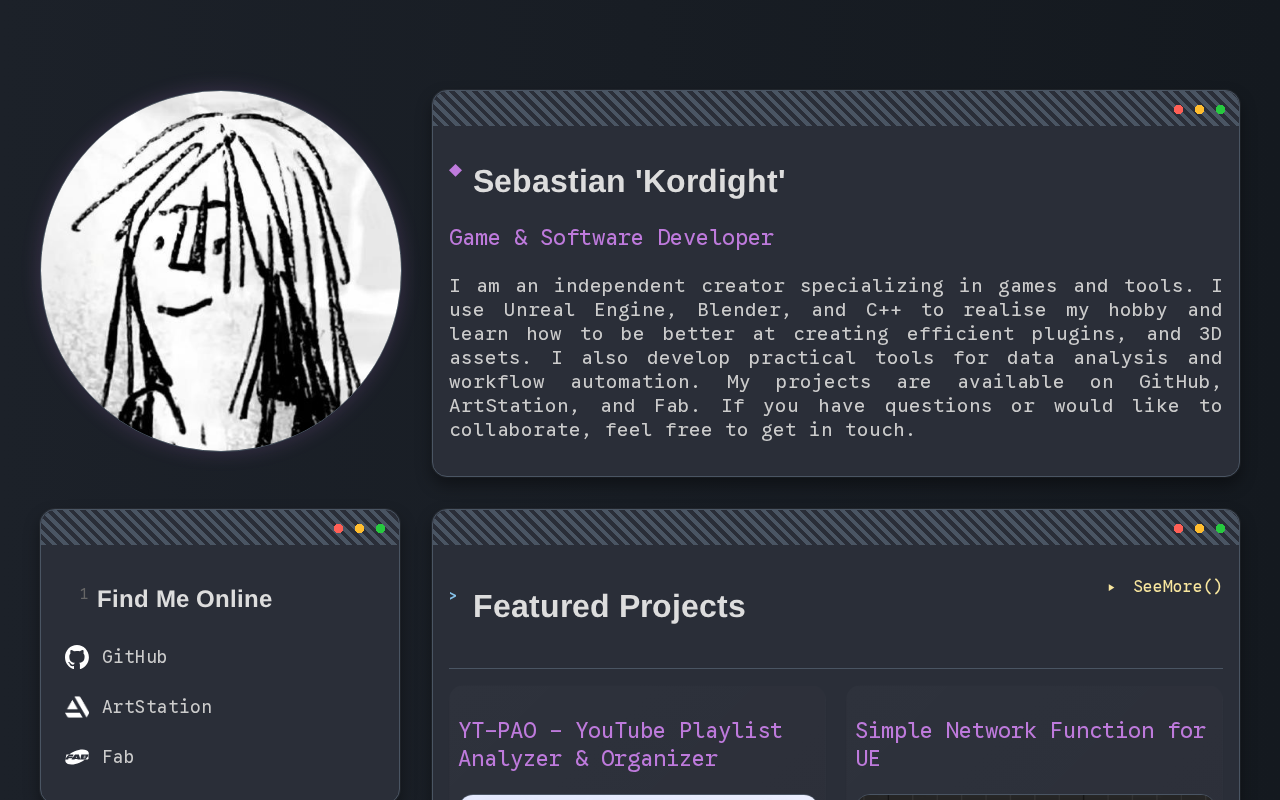Viewport: 1280px width, 800px height.
Task: Click the circular sketch avatar image
Action: [x=221, y=271]
